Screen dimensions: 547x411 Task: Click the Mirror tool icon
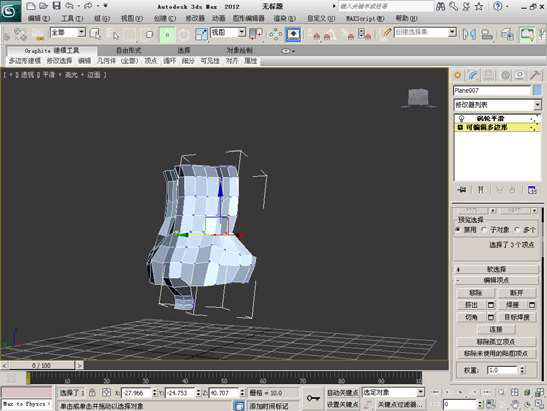(x=470, y=34)
